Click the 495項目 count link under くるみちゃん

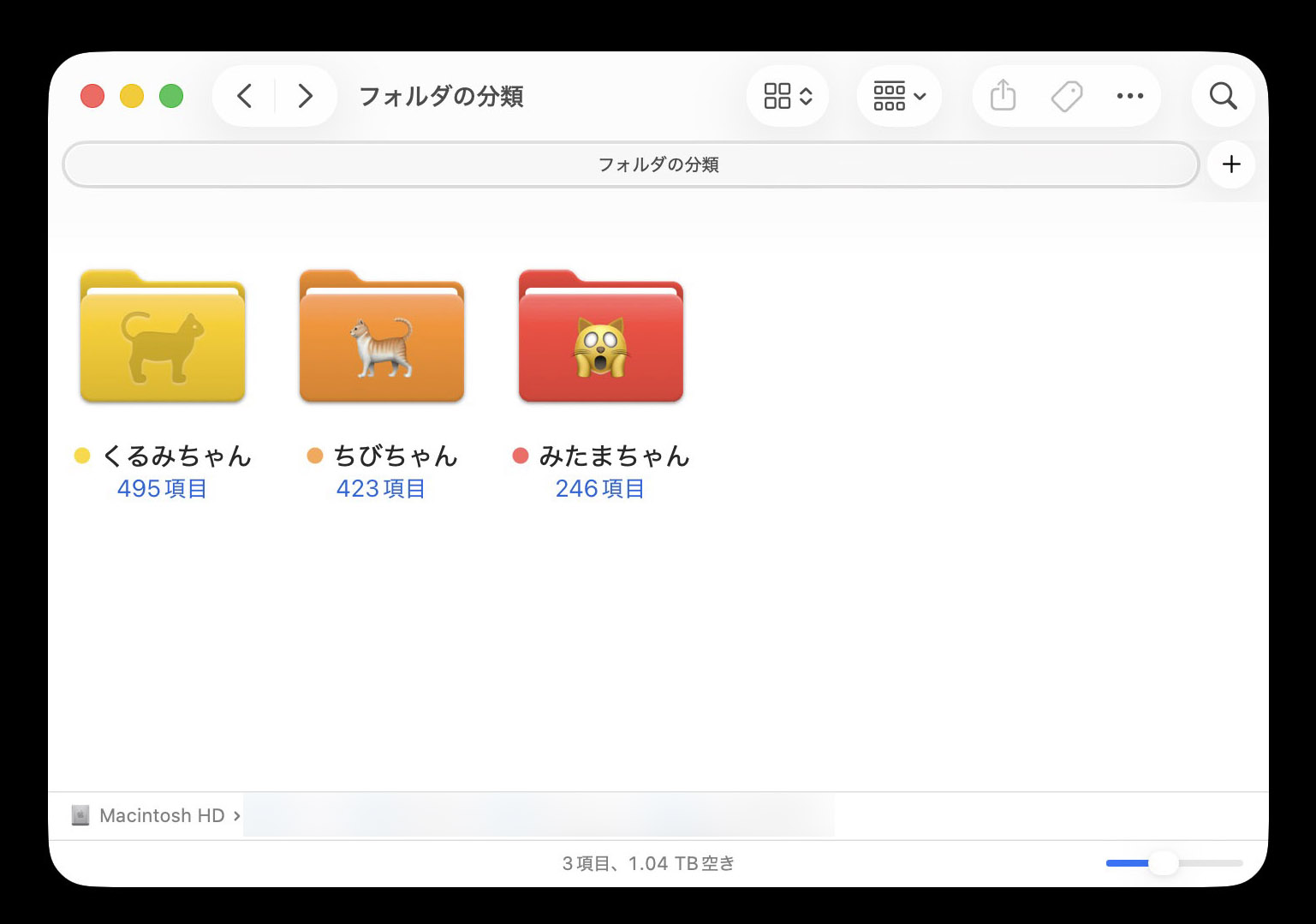162,488
